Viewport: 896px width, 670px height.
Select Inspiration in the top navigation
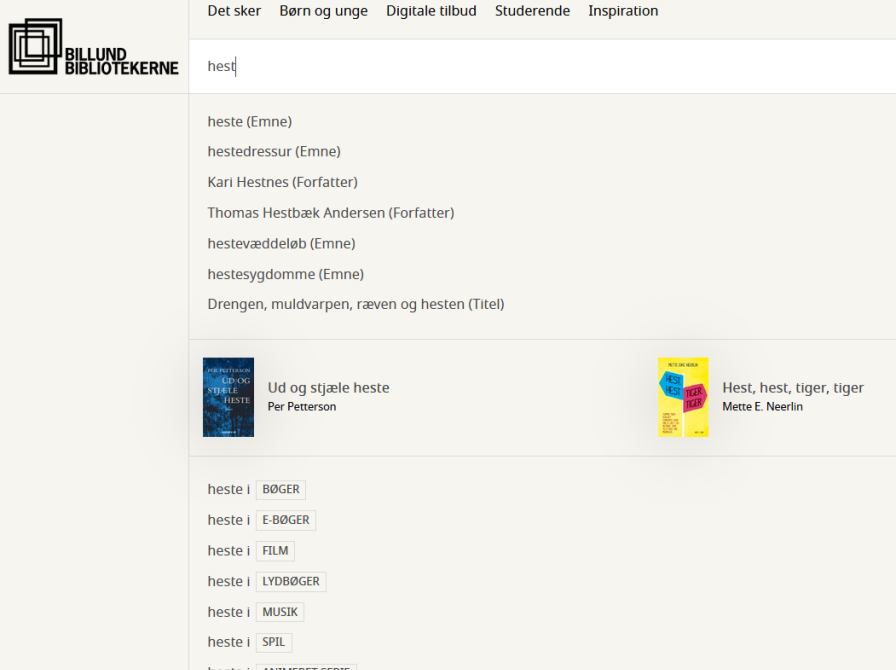(x=623, y=11)
